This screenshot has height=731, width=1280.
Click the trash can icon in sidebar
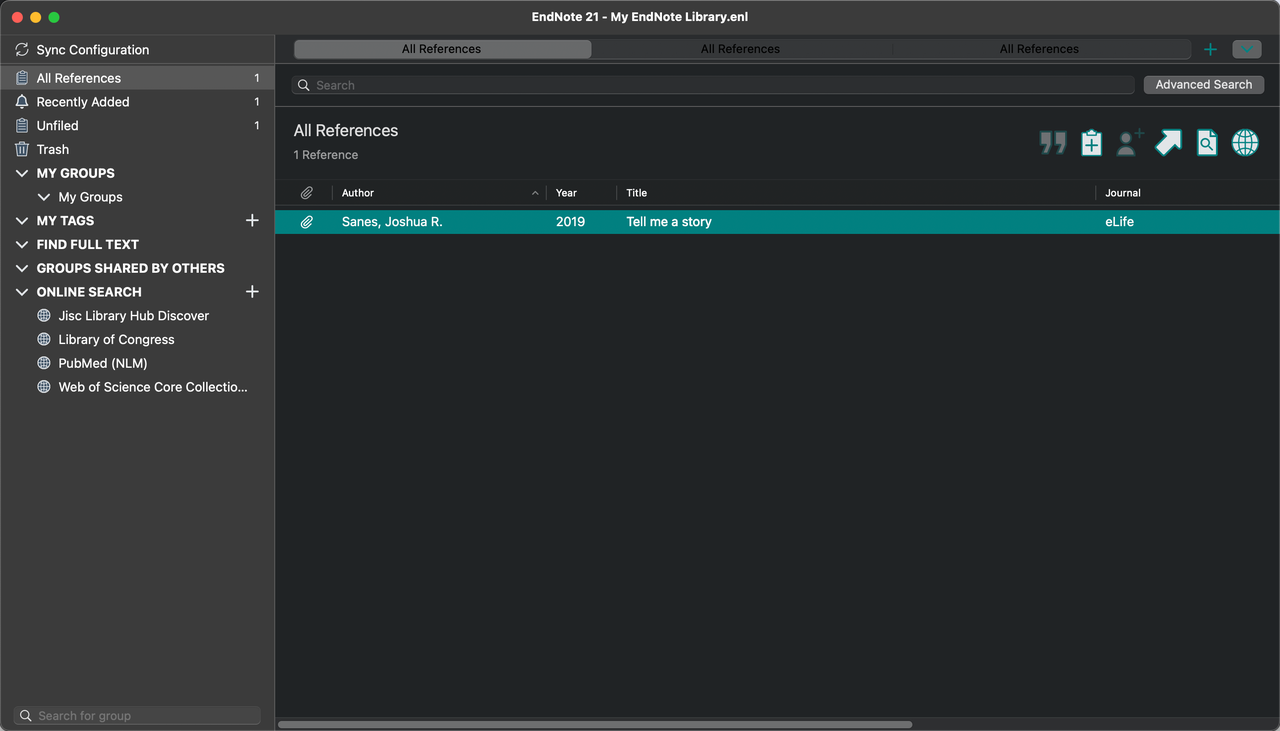coord(22,149)
